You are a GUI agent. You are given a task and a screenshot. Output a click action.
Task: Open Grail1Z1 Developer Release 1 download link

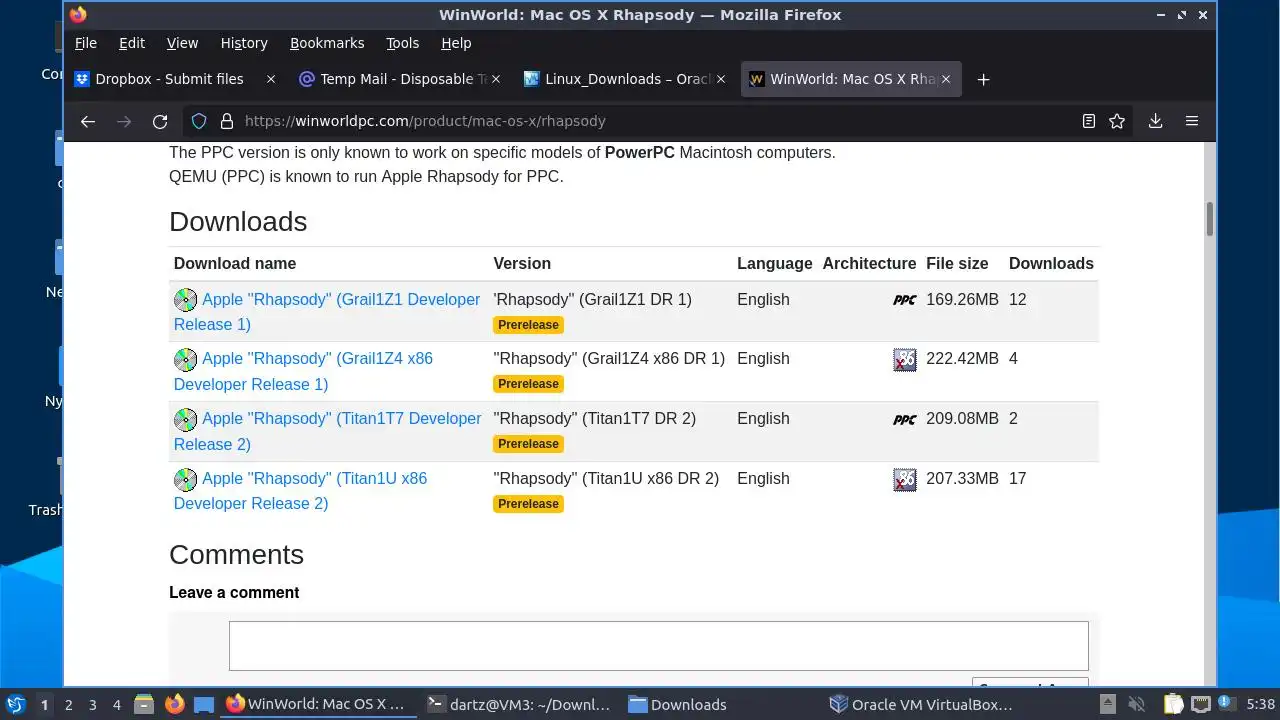tap(327, 312)
